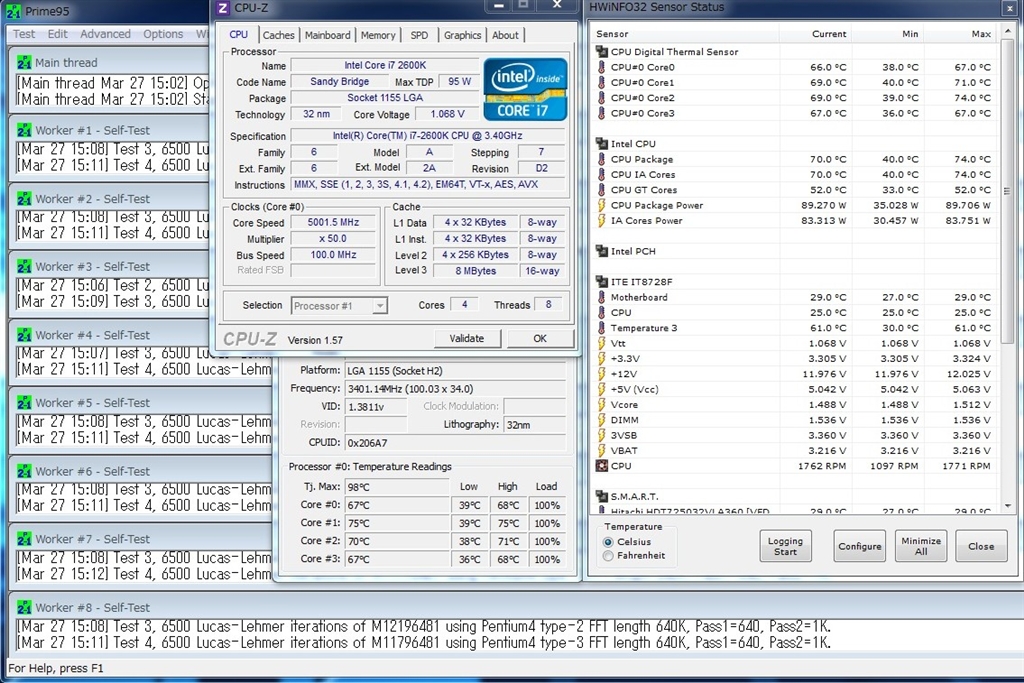1024x683 pixels.
Task: Click the thermometer icon beside CPU#0 Core0
Action: click(x=601, y=67)
